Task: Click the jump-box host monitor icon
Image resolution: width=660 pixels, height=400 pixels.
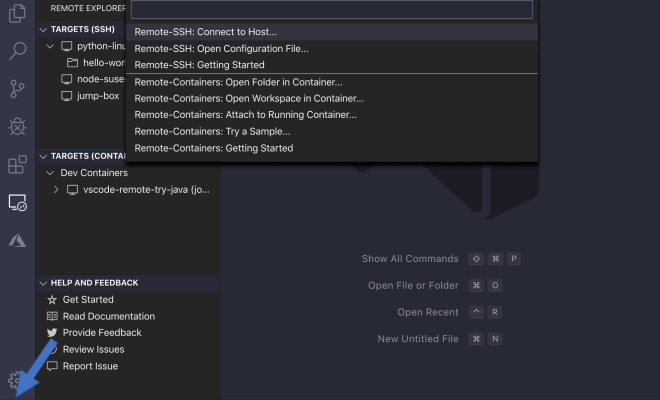Action: click(67, 96)
